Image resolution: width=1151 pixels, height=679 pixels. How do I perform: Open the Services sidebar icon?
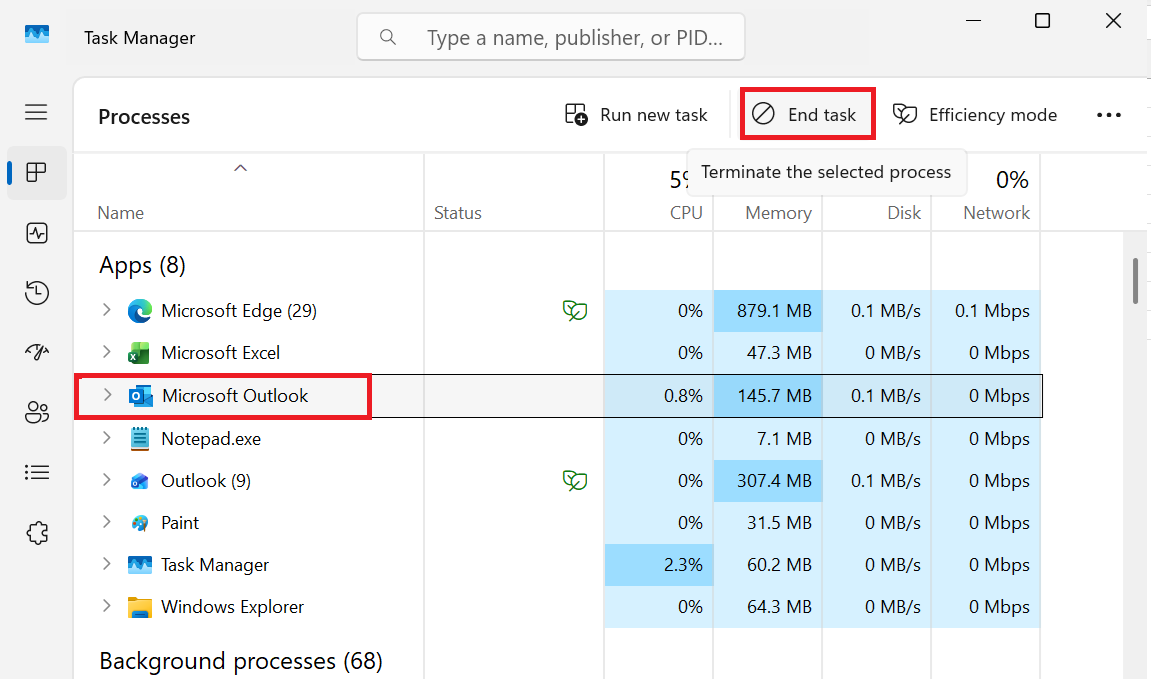click(37, 533)
